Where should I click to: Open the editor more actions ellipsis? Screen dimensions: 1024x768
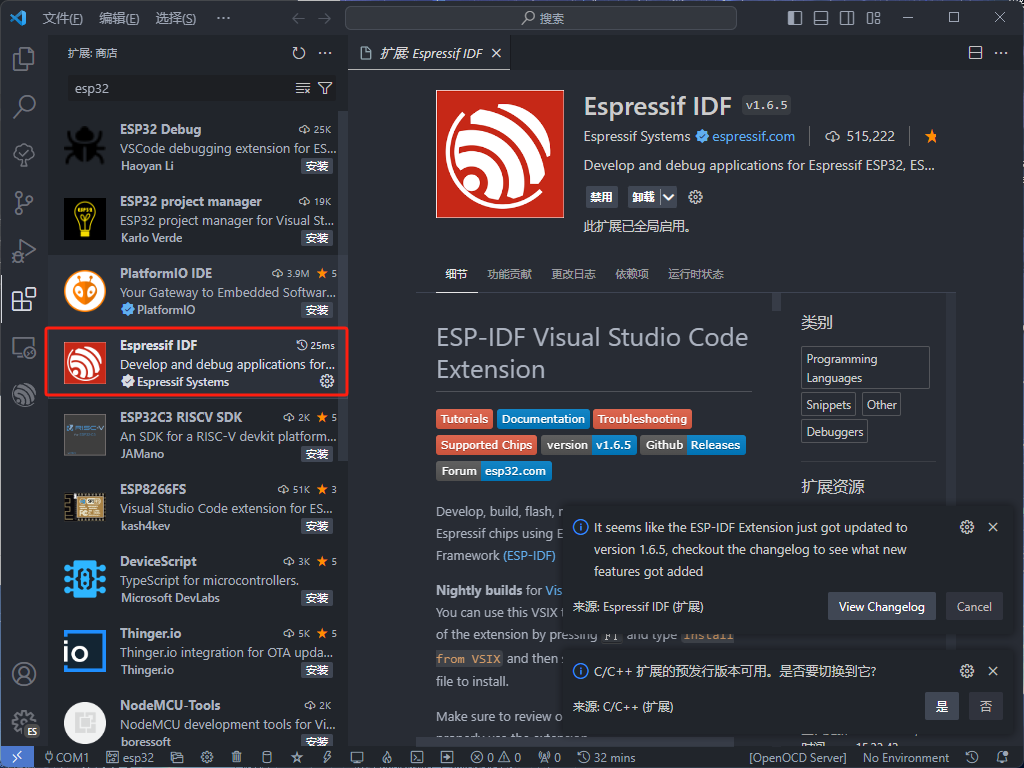click(x=1000, y=53)
